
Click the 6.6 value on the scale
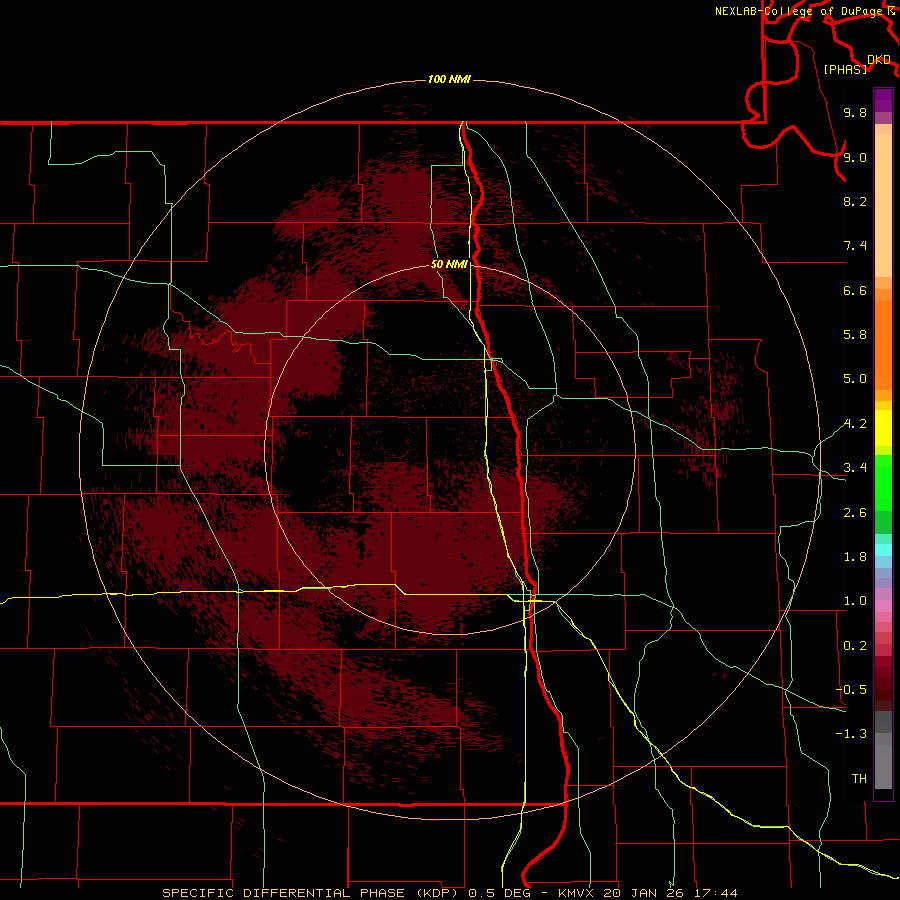click(855, 290)
